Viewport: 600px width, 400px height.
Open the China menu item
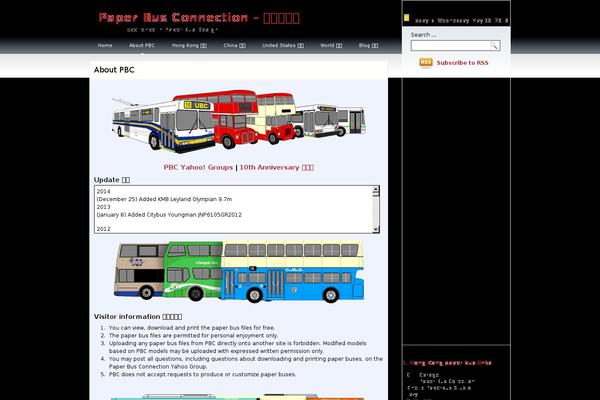[235, 45]
